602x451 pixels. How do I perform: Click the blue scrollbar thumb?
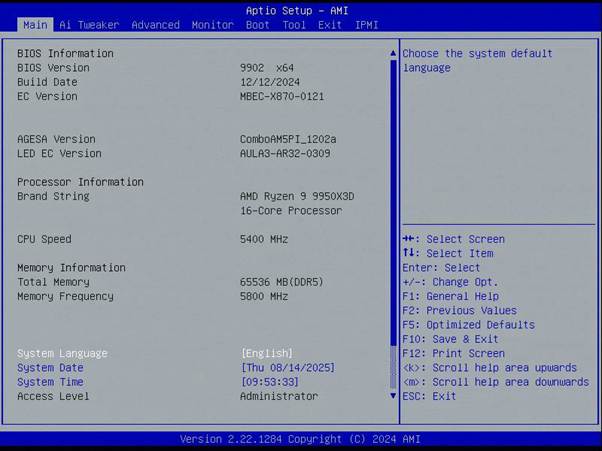point(393,202)
